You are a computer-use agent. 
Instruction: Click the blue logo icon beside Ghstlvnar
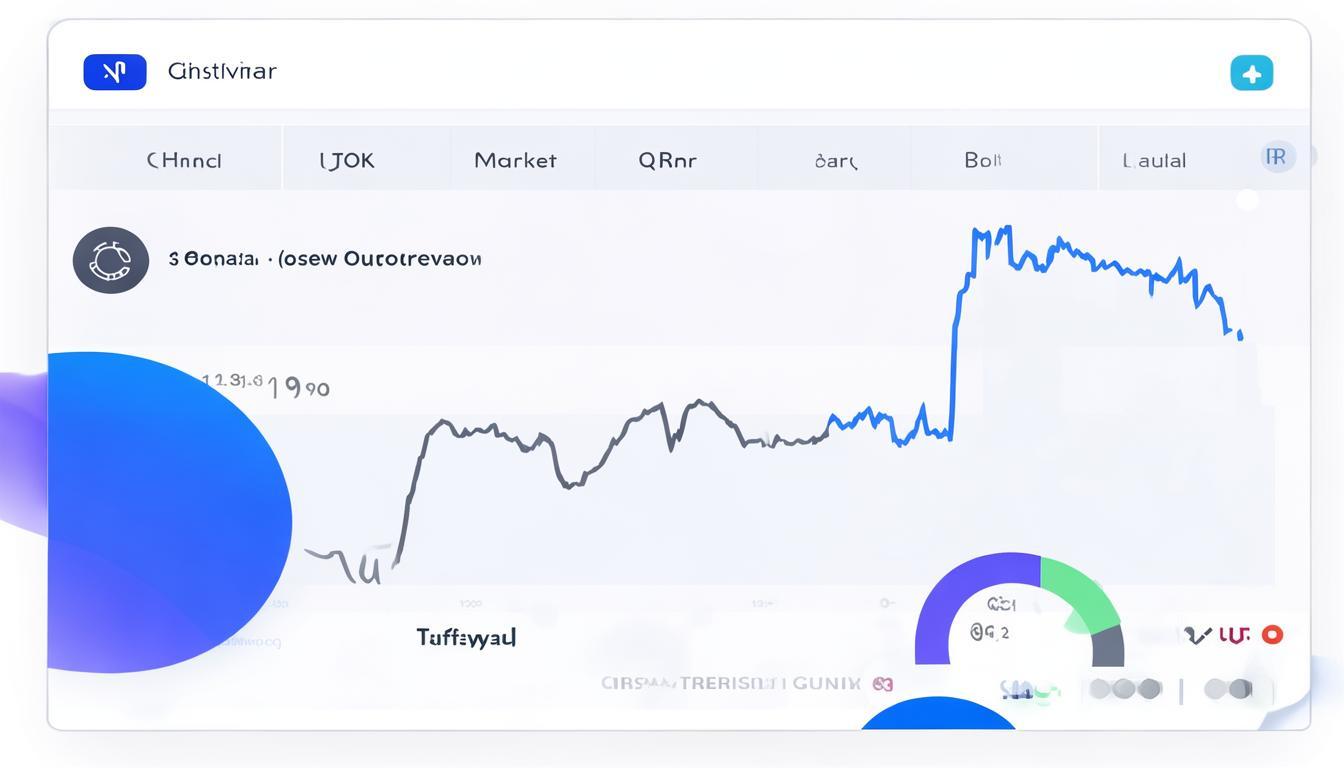tap(115, 72)
